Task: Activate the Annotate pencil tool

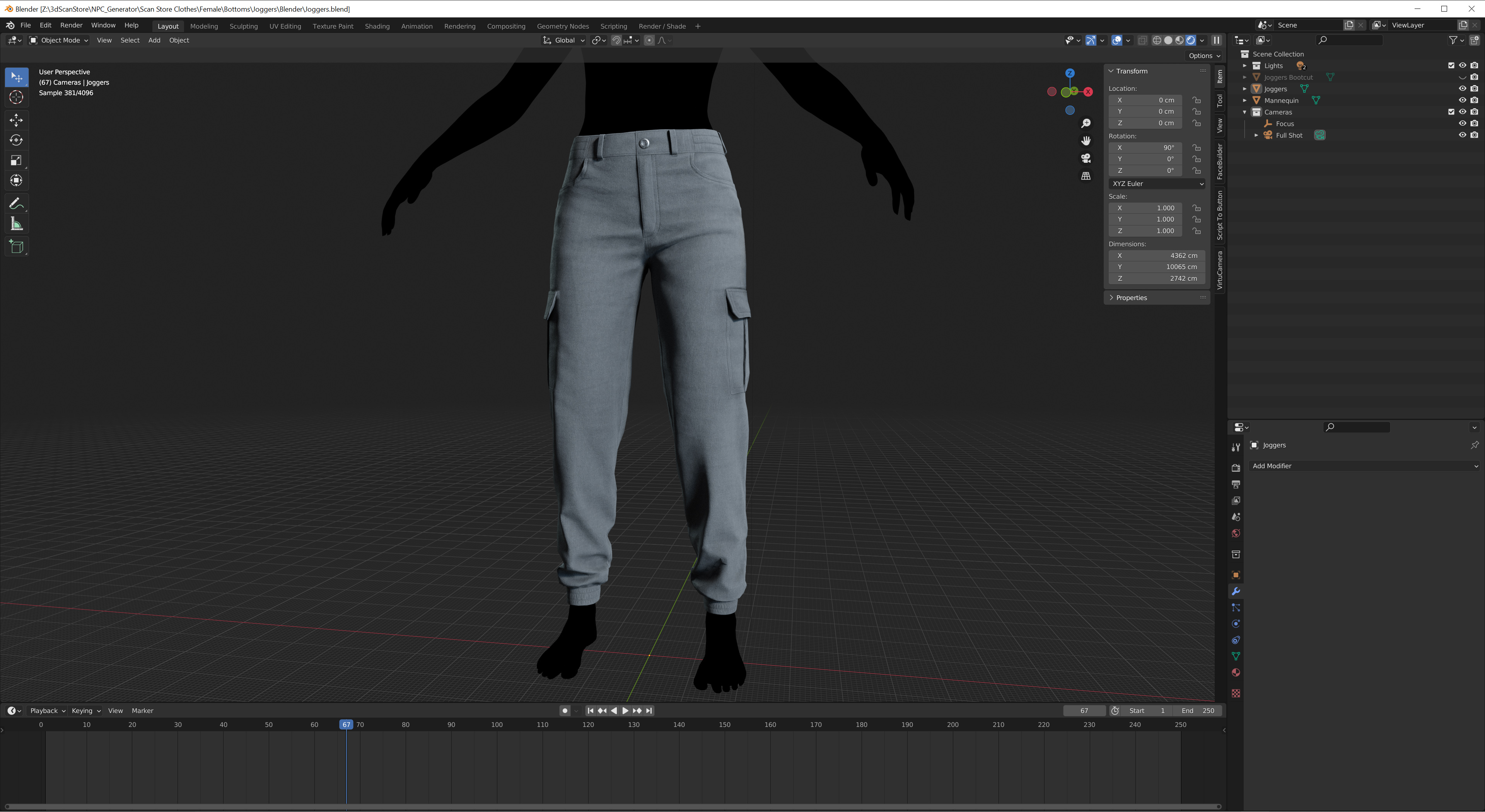Action: coord(16,203)
